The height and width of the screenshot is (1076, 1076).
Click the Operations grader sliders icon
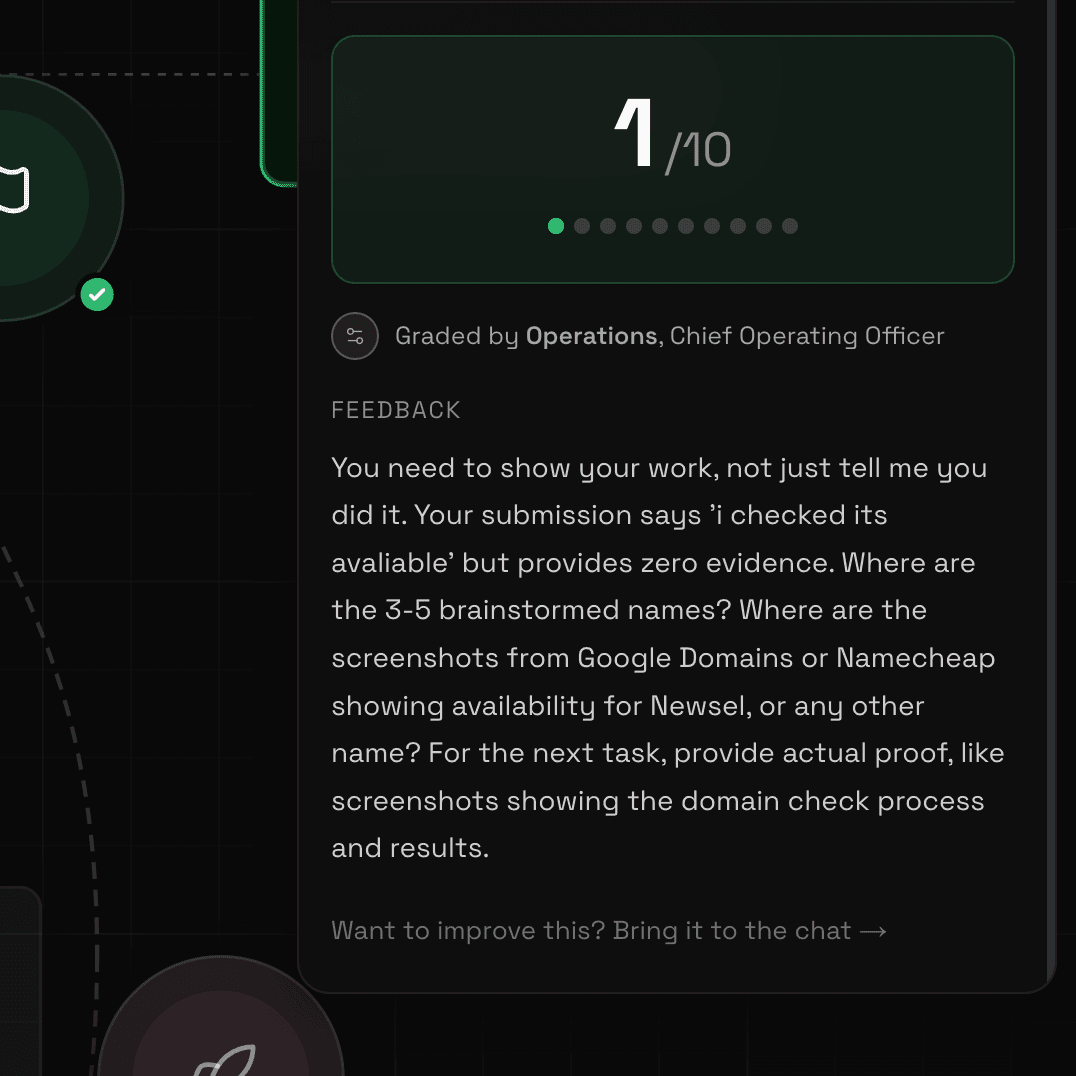pyautogui.click(x=355, y=336)
